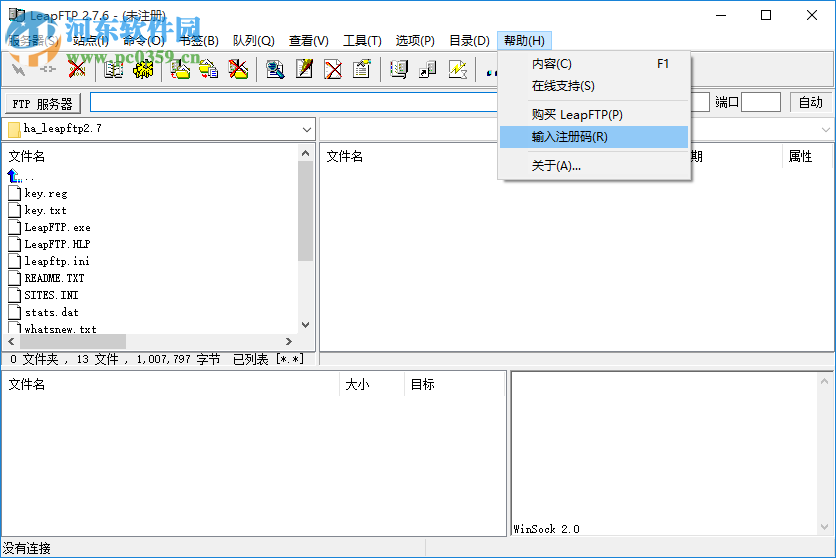The image size is (836, 558).
Task: Click the 目标 column header in queue pane
Action: click(422, 384)
